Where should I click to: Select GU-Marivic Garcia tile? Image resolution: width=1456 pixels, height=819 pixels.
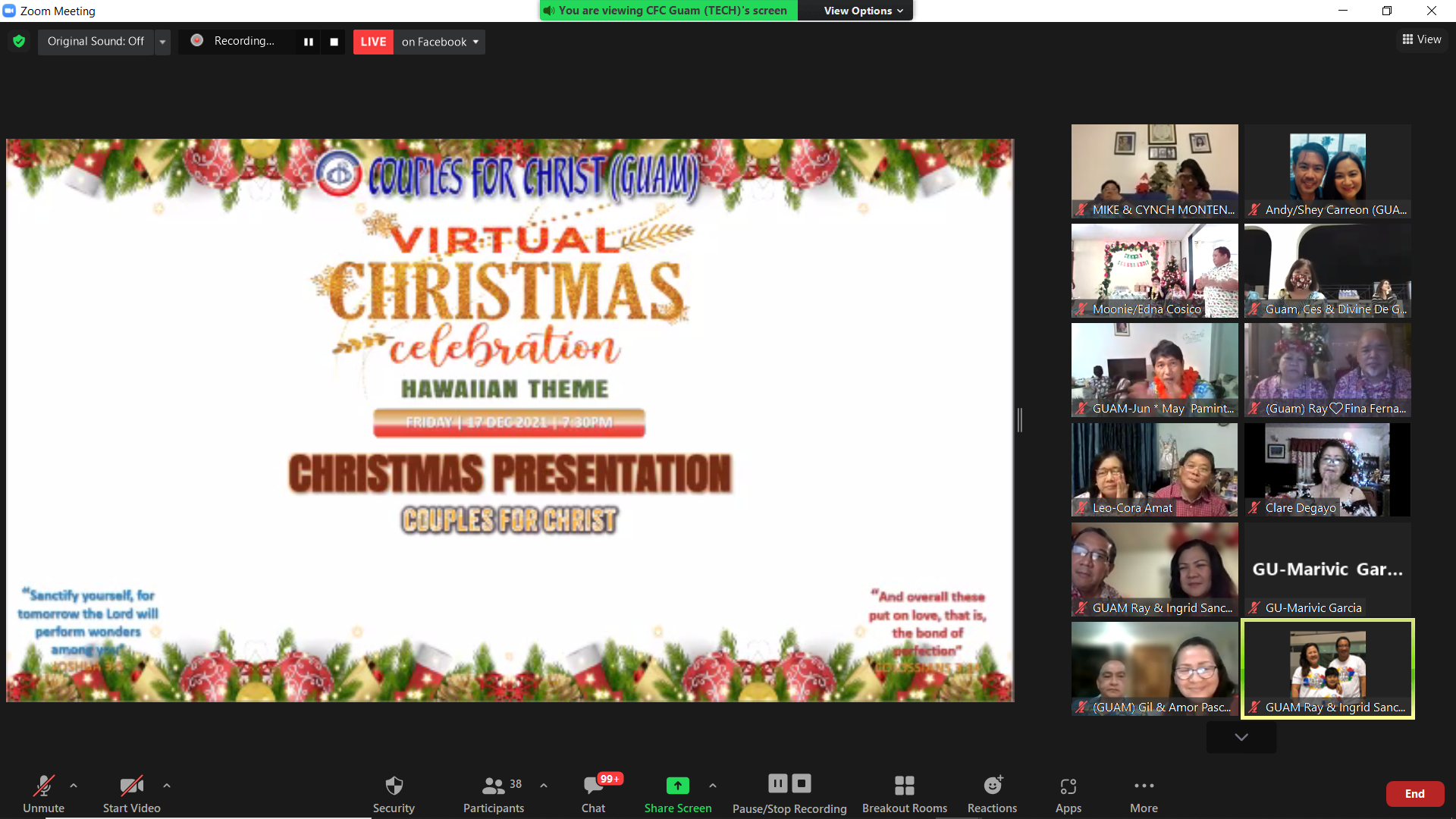1327,570
